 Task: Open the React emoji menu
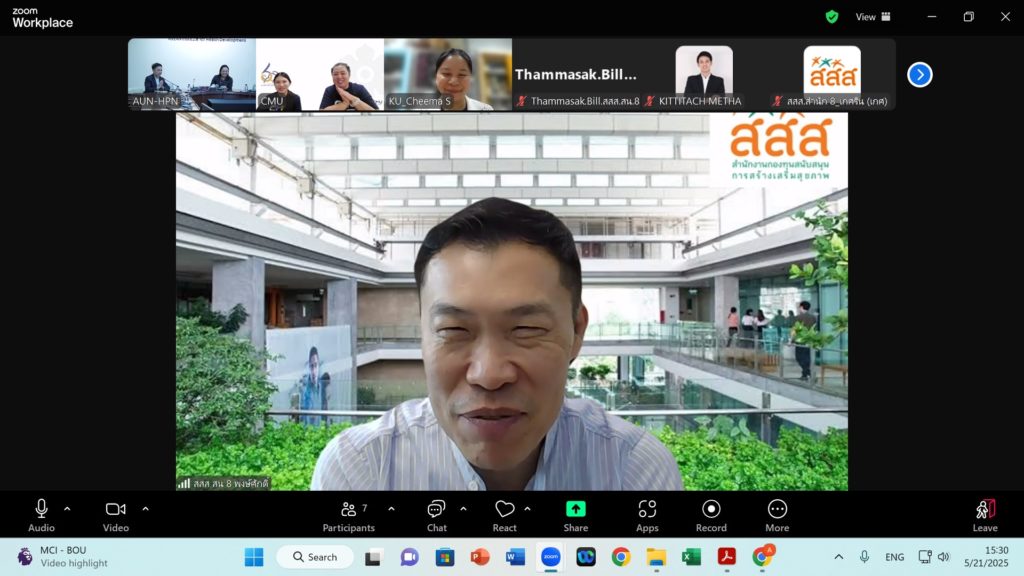505,514
